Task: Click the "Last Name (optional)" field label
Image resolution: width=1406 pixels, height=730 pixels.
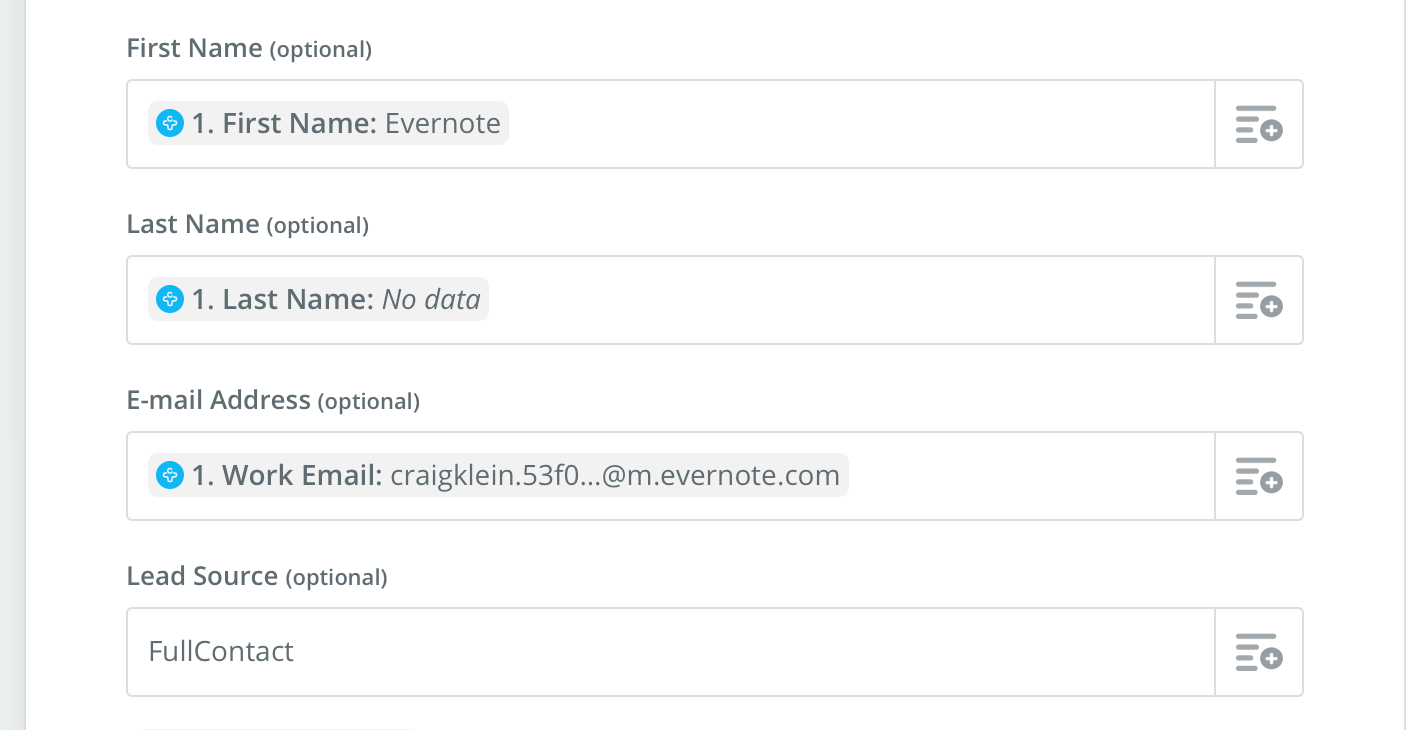Action: click(247, 224)
